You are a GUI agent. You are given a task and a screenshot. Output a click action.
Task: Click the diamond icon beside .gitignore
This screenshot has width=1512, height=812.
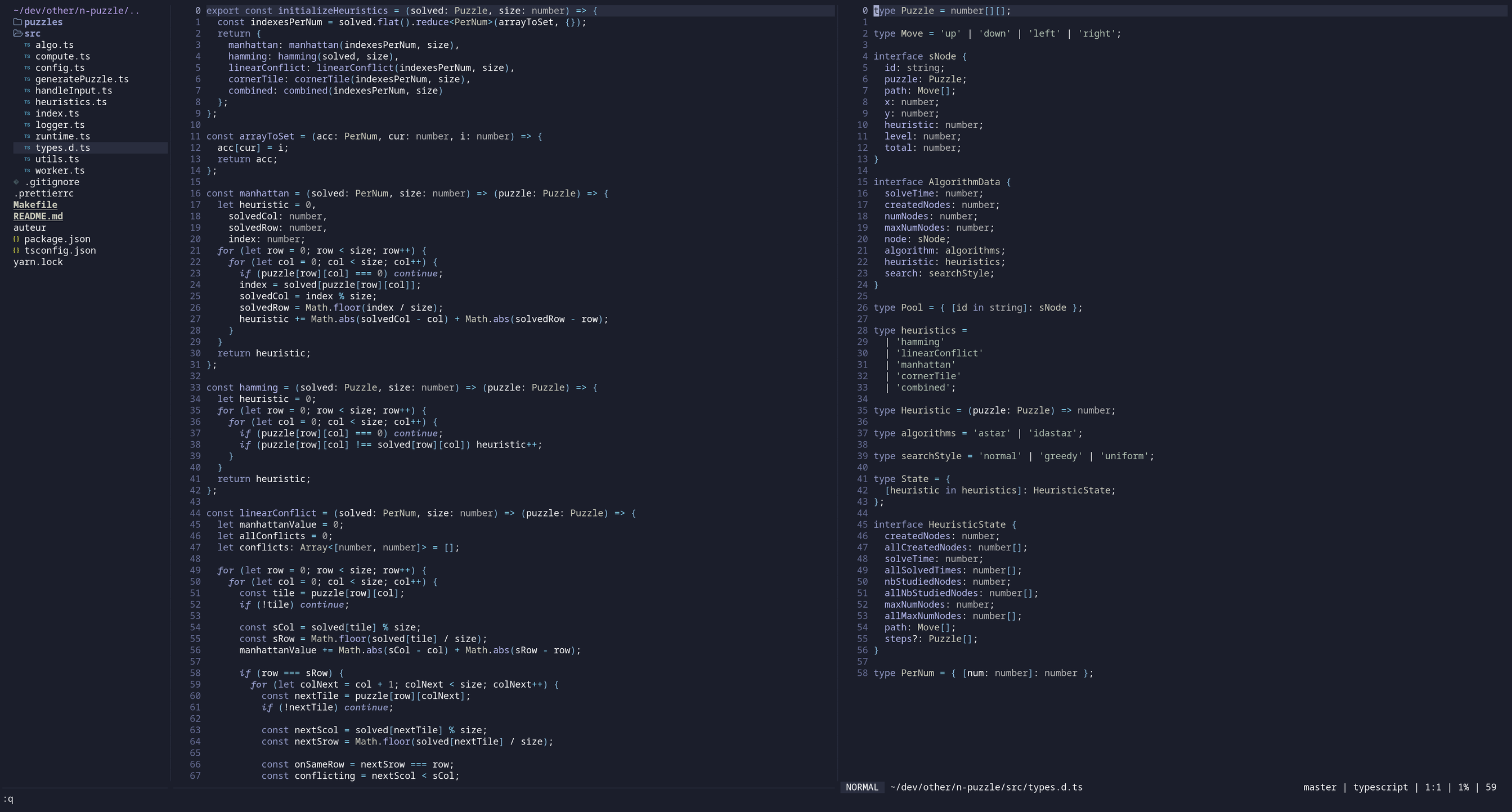click(x=16, y=182)
